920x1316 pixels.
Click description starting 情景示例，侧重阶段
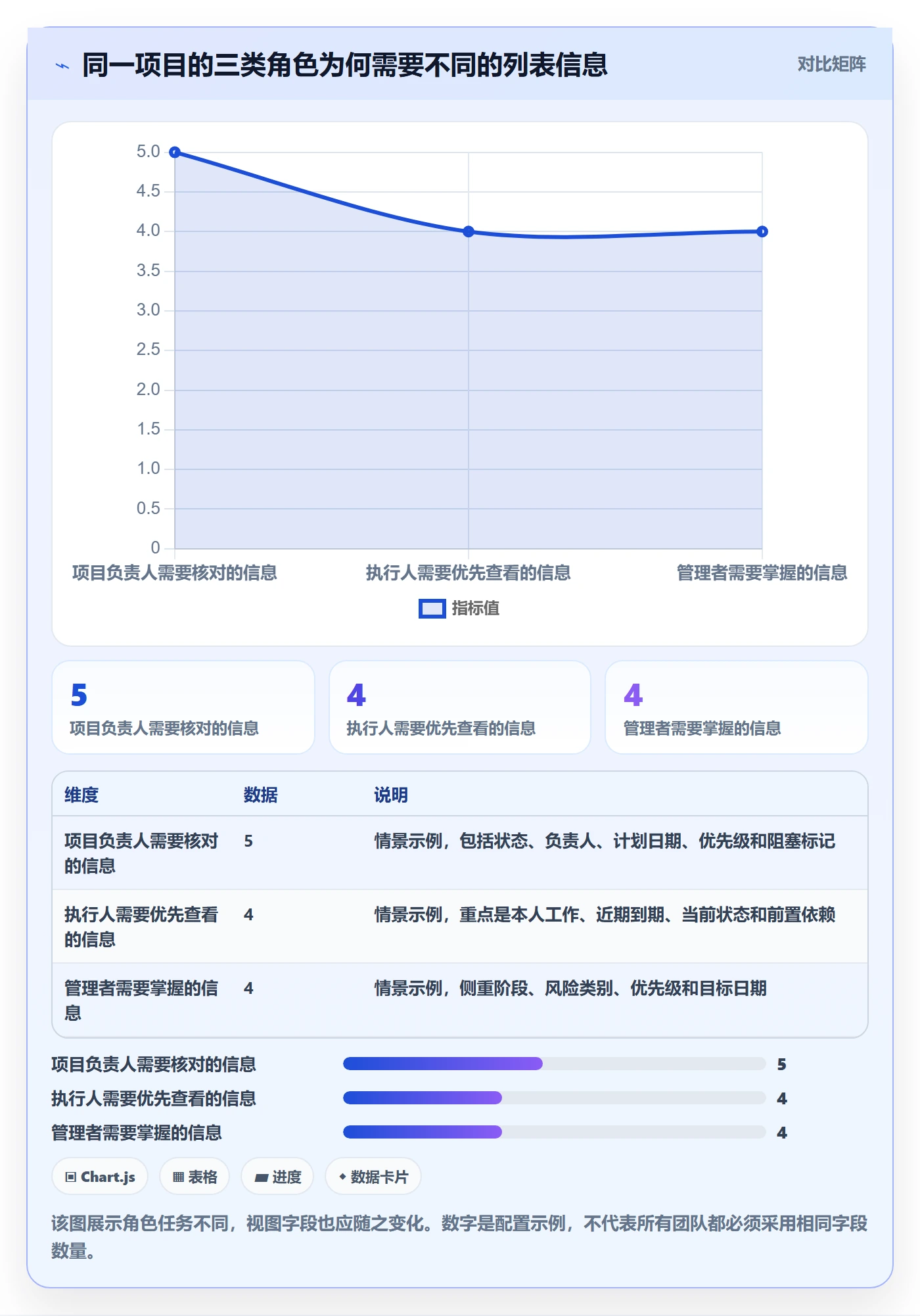570,989
